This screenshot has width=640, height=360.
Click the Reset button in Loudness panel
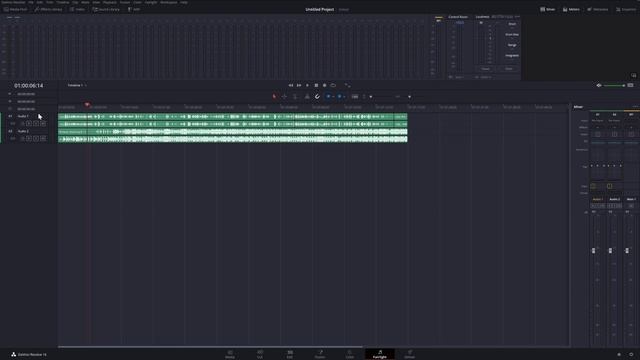click(509, 69)
